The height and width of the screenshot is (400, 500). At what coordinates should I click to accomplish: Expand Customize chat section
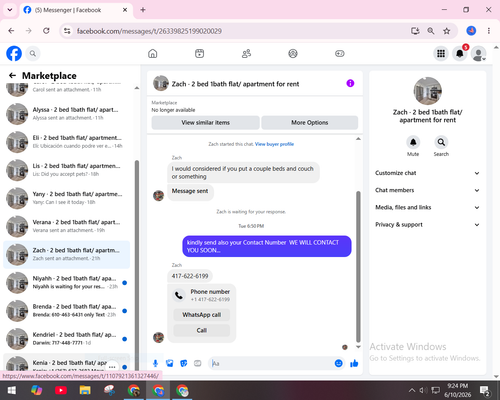427,173
